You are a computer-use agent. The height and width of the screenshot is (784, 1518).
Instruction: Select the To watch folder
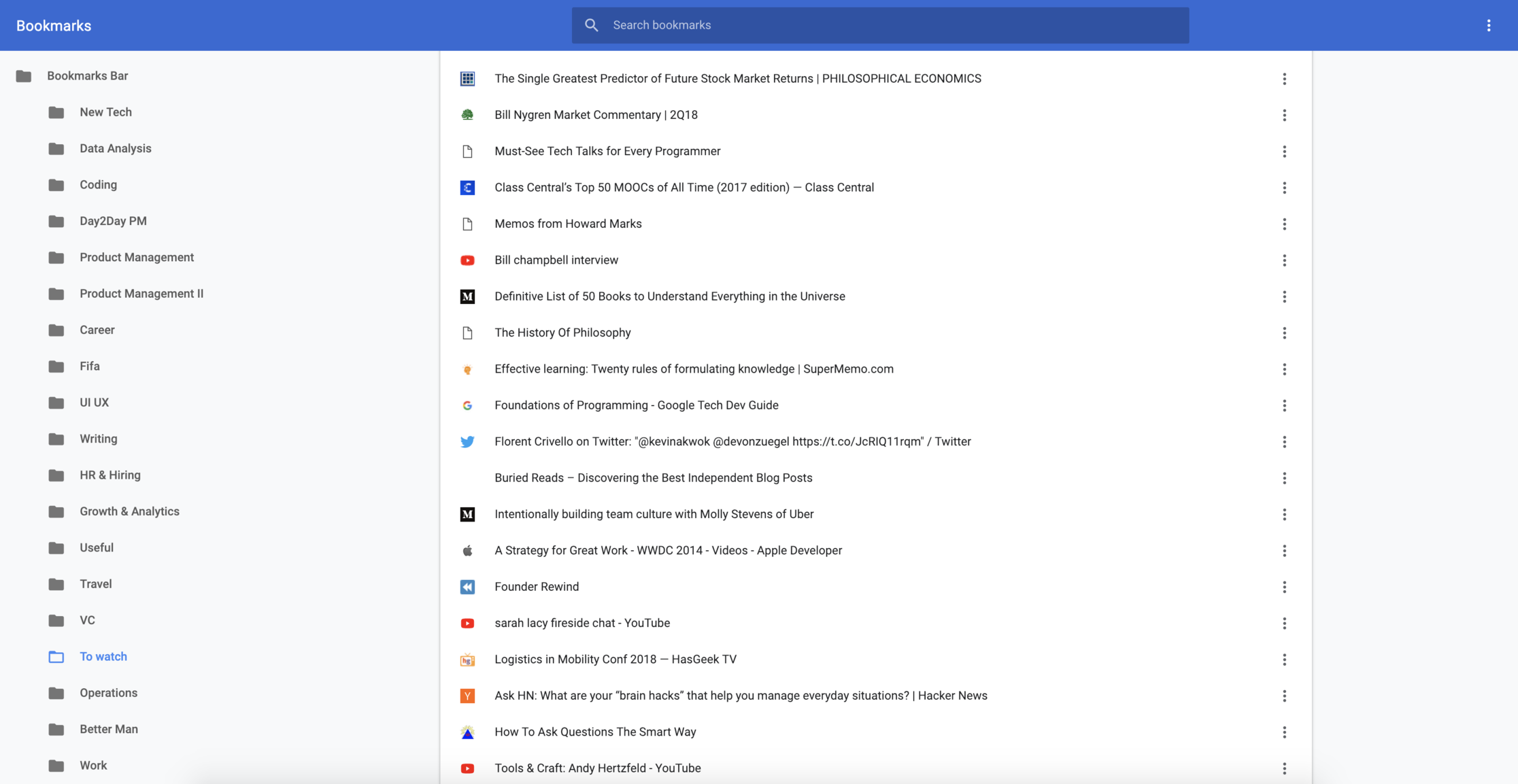pos(103,657)
